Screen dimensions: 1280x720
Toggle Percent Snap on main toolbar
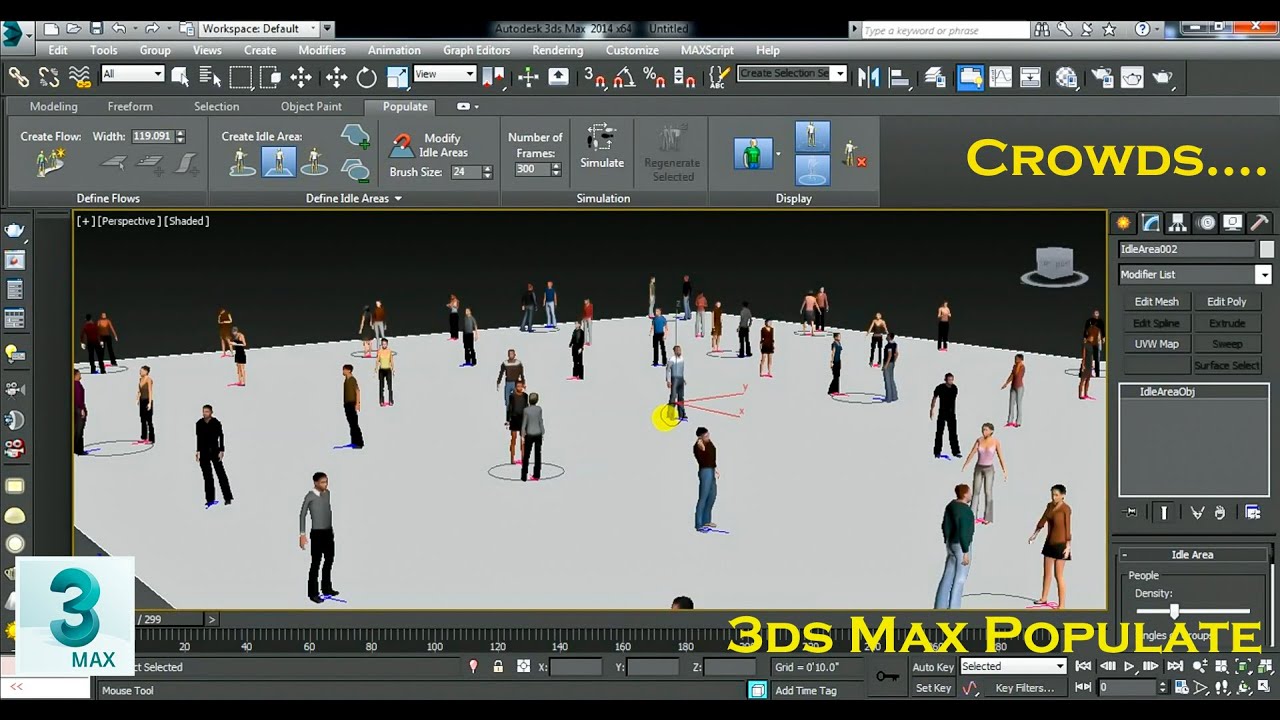655,76
